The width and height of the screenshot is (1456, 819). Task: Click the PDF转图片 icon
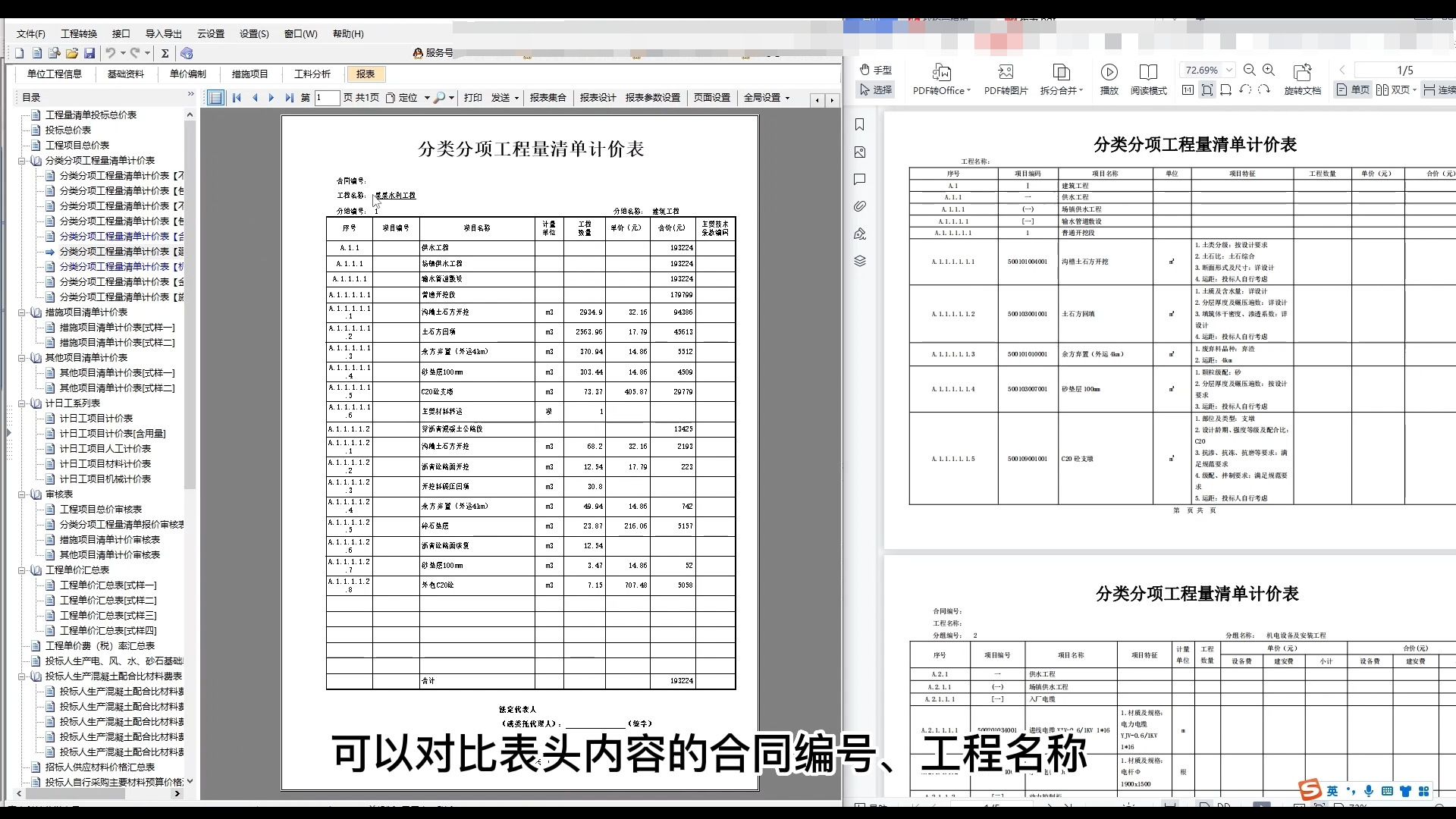(x=1006, y=80)
